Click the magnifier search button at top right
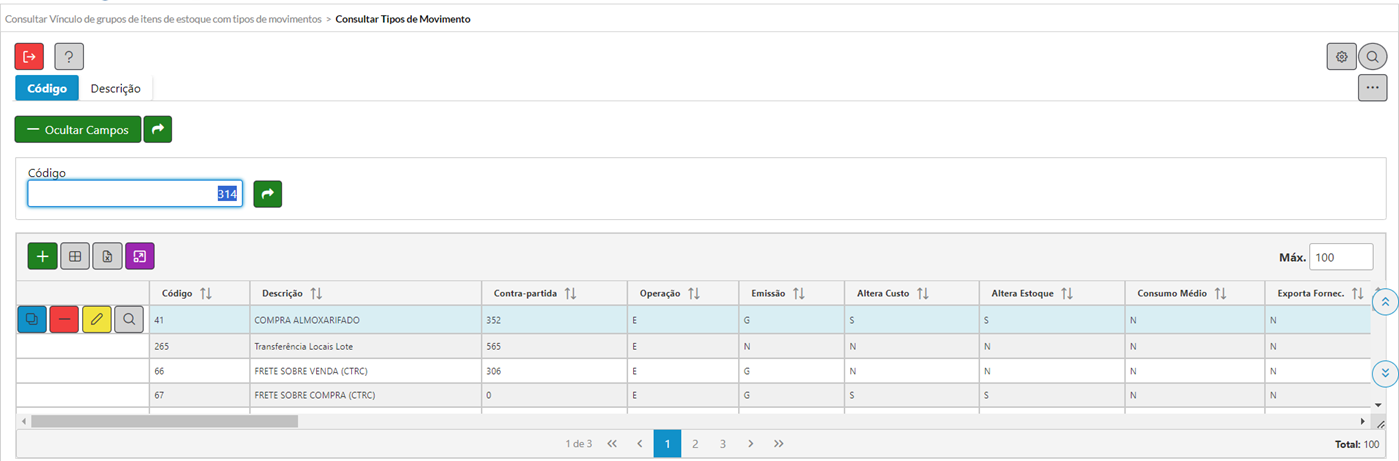 point(1373,57)
